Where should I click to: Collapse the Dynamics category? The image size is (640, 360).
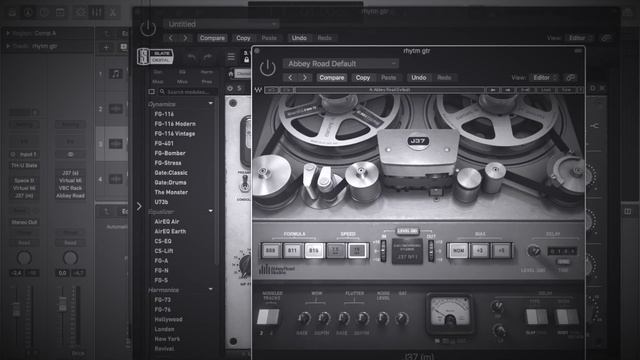(x=211, y=104)
